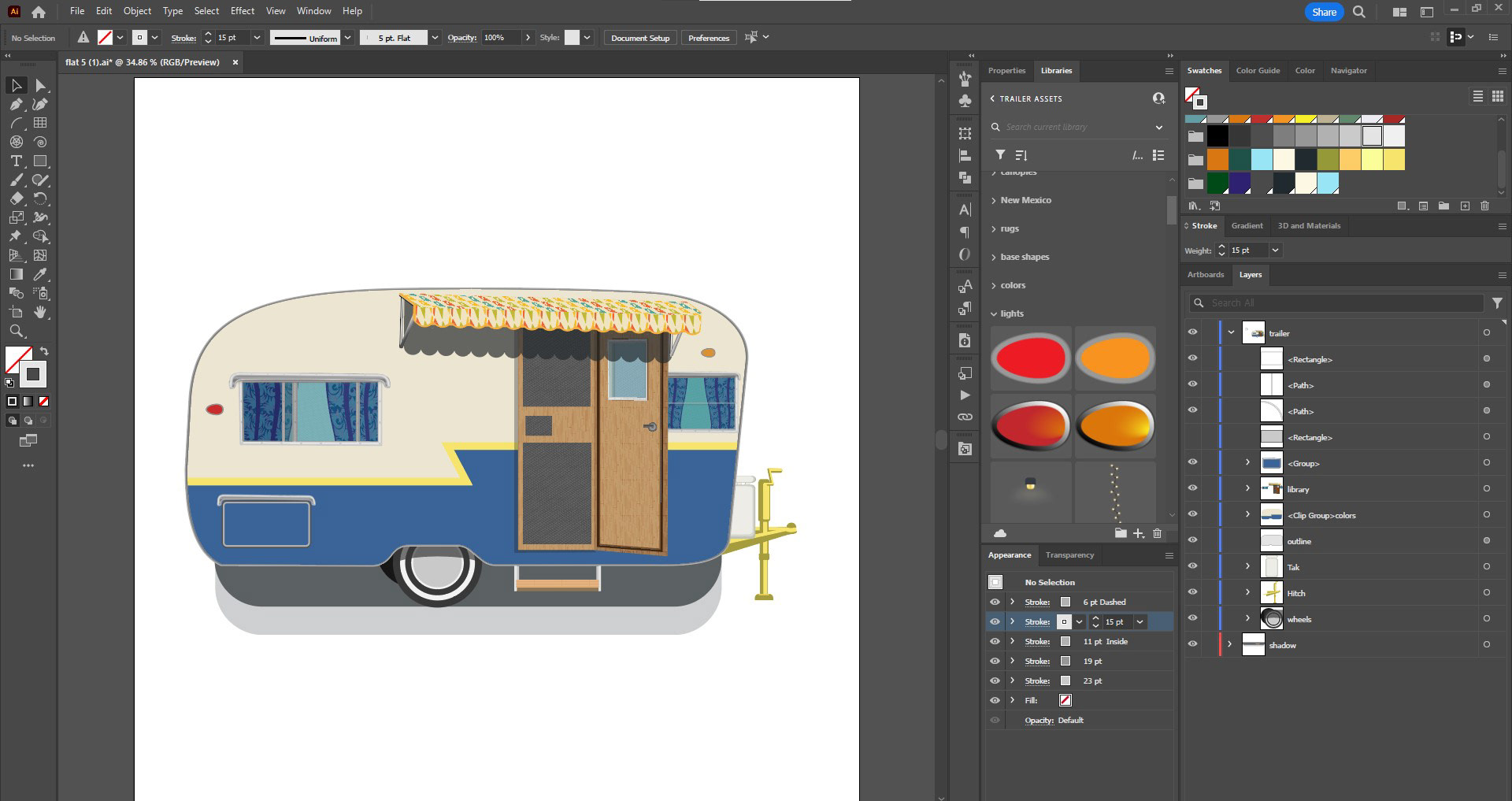
Task: Select the orange swatch in Swatches panel
Action: click(x=1217, y=160)
